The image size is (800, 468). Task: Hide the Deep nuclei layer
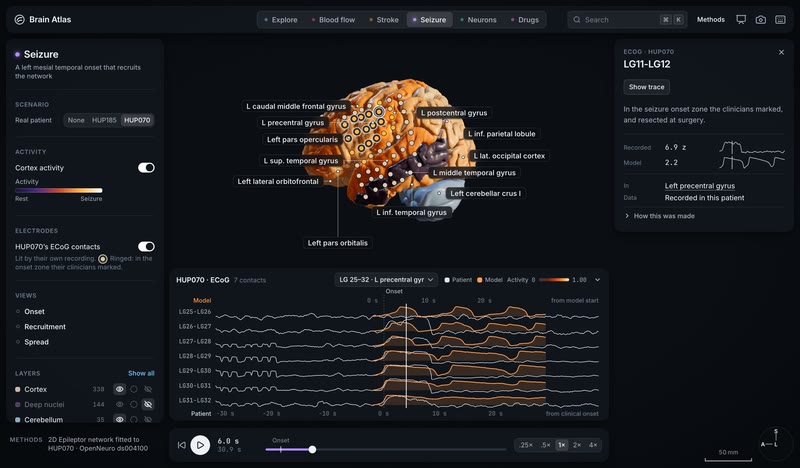[x=148, y=404]
